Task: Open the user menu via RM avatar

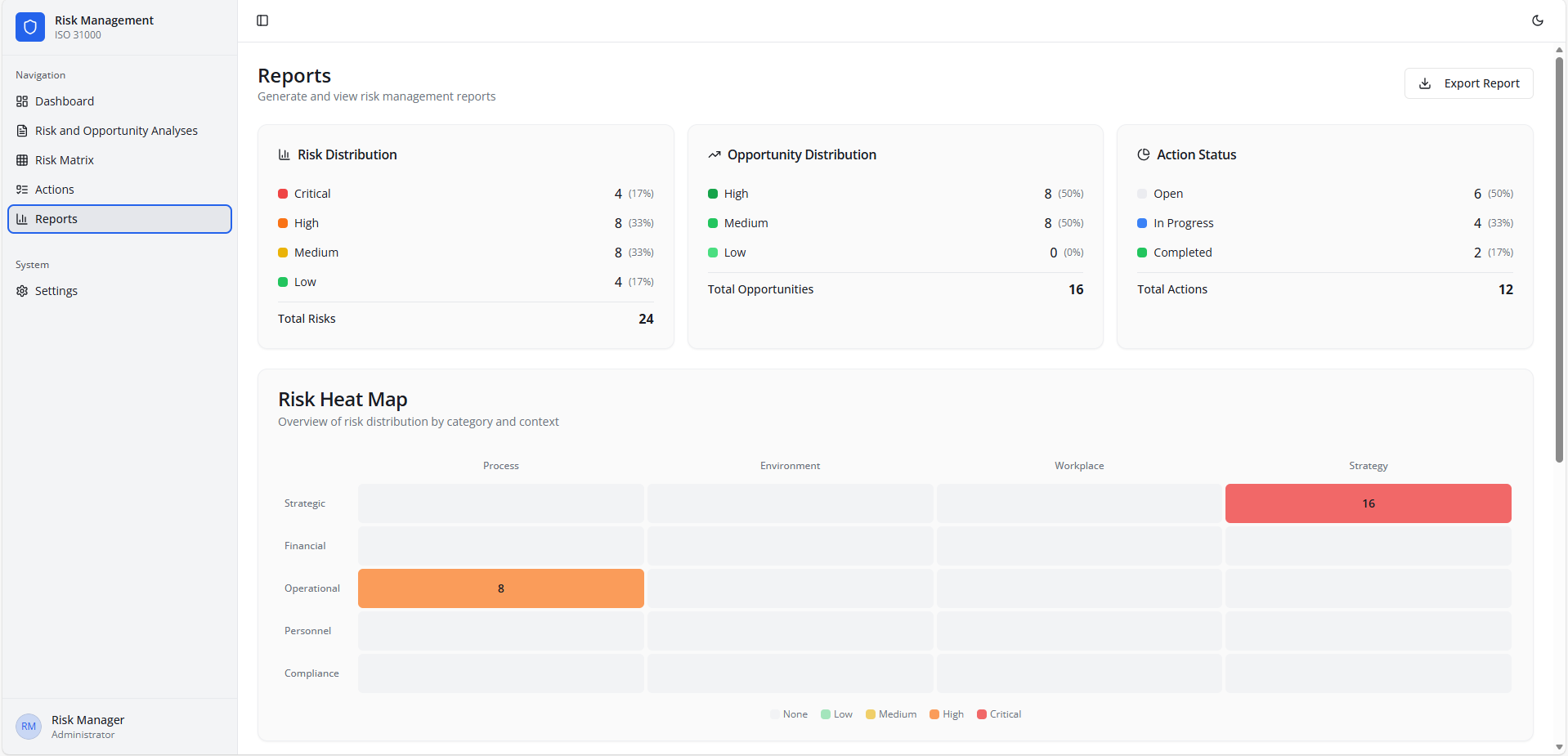Action: (29, 727)
